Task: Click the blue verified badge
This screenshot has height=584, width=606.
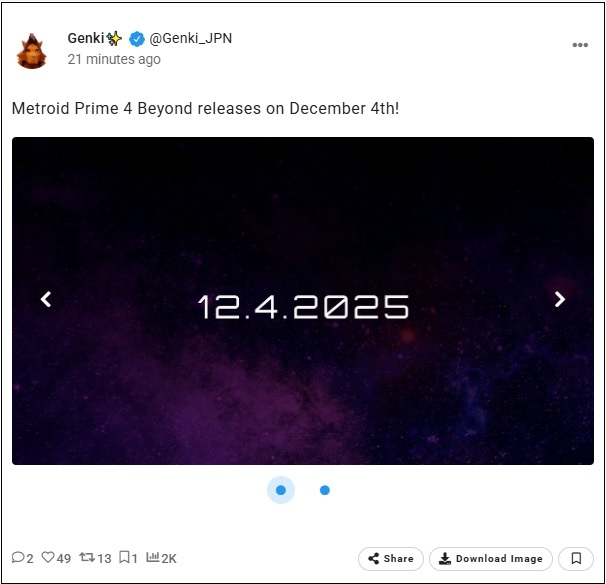Action: (136, 39)
